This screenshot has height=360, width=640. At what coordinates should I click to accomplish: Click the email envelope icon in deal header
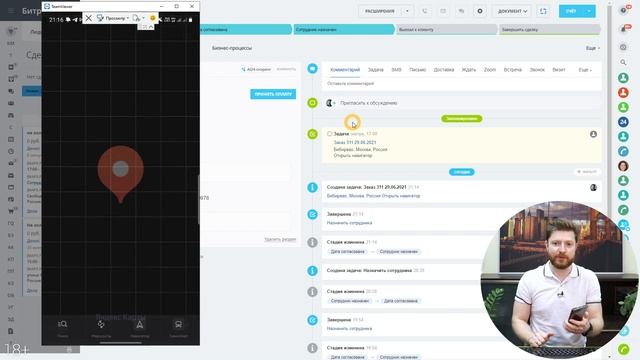tap(443, 11)
